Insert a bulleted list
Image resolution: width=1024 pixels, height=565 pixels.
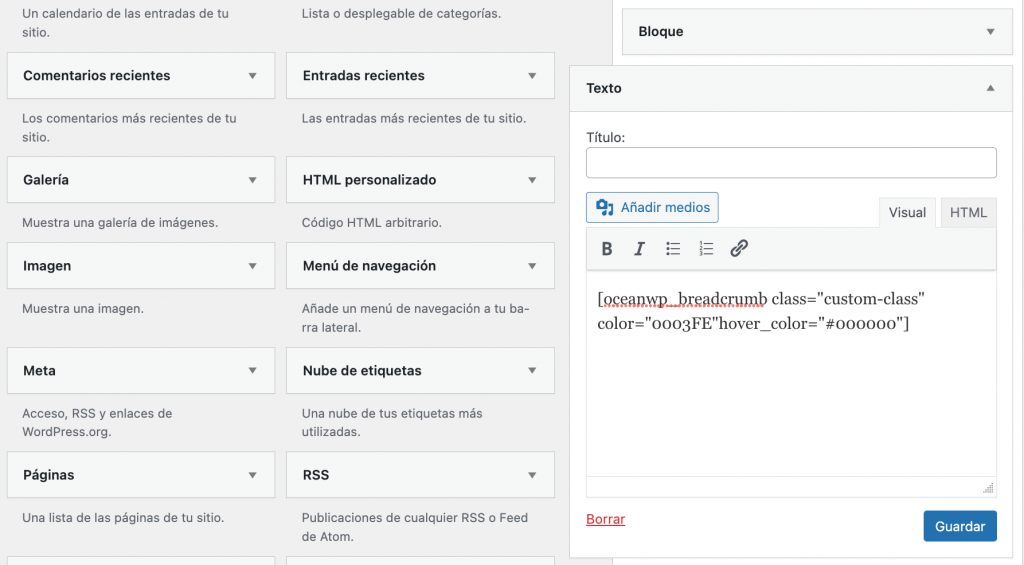click(x=673, y=249)
